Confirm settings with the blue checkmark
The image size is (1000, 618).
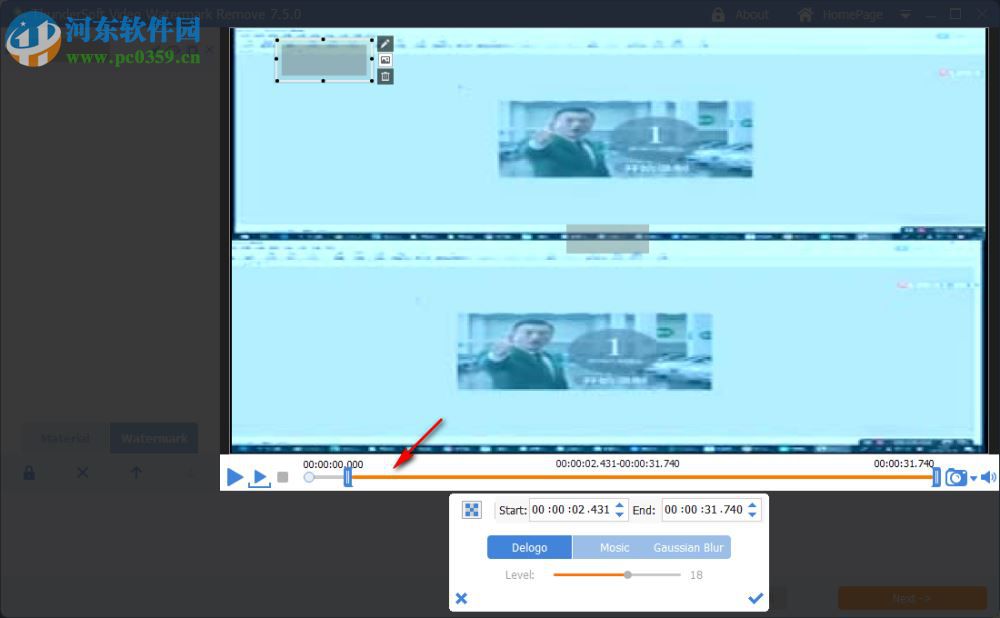[756, 598]
